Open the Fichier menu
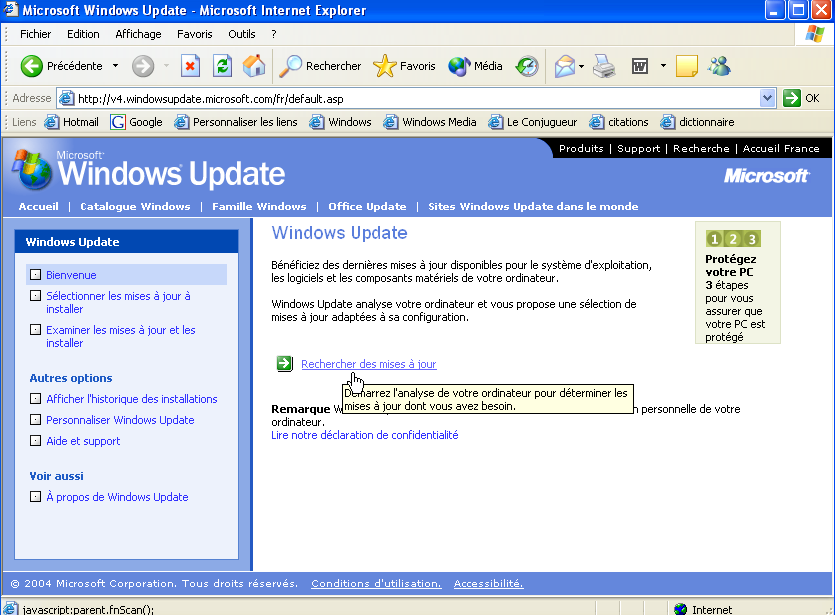Screen dimensions: 835x615 click(36, 34)
